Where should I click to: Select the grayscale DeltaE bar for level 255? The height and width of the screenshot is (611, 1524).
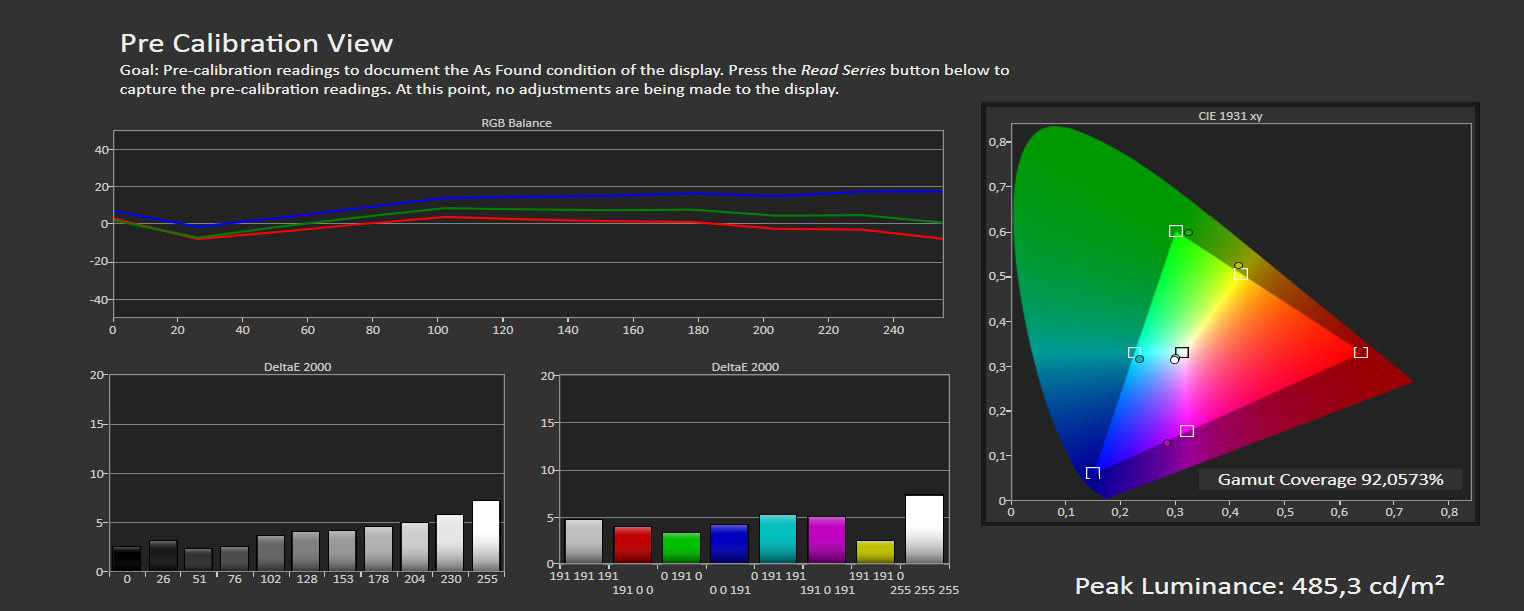point(487,536)
